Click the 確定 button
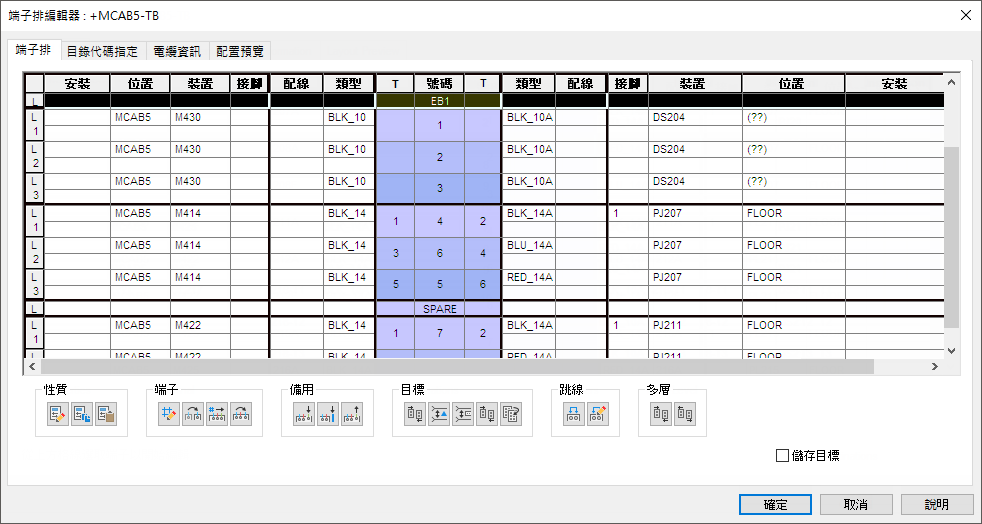This screenshot has height=524, width=982. pyautogui.click(x=775, y=505)
